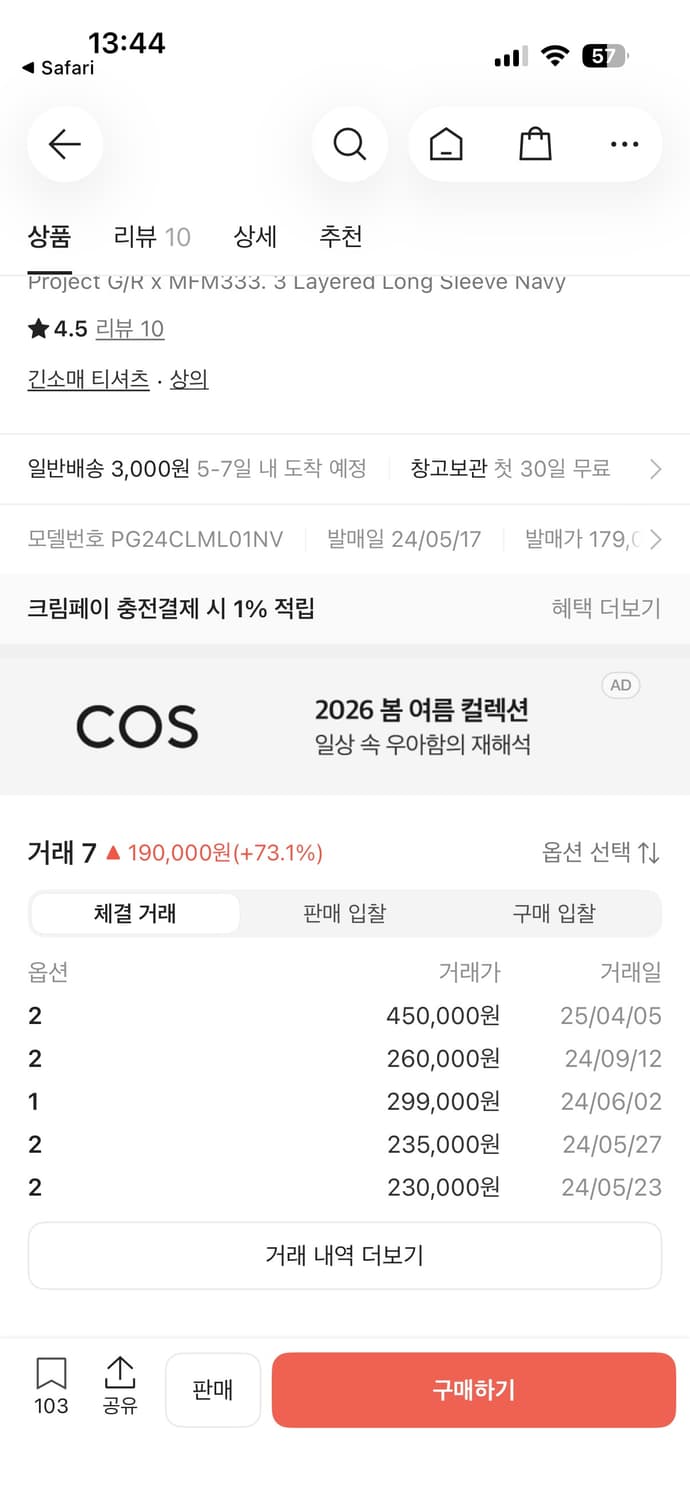Tap the COS 2026 spring collection ad
This screenshot has width=690, height=1500.
[345, 725]
